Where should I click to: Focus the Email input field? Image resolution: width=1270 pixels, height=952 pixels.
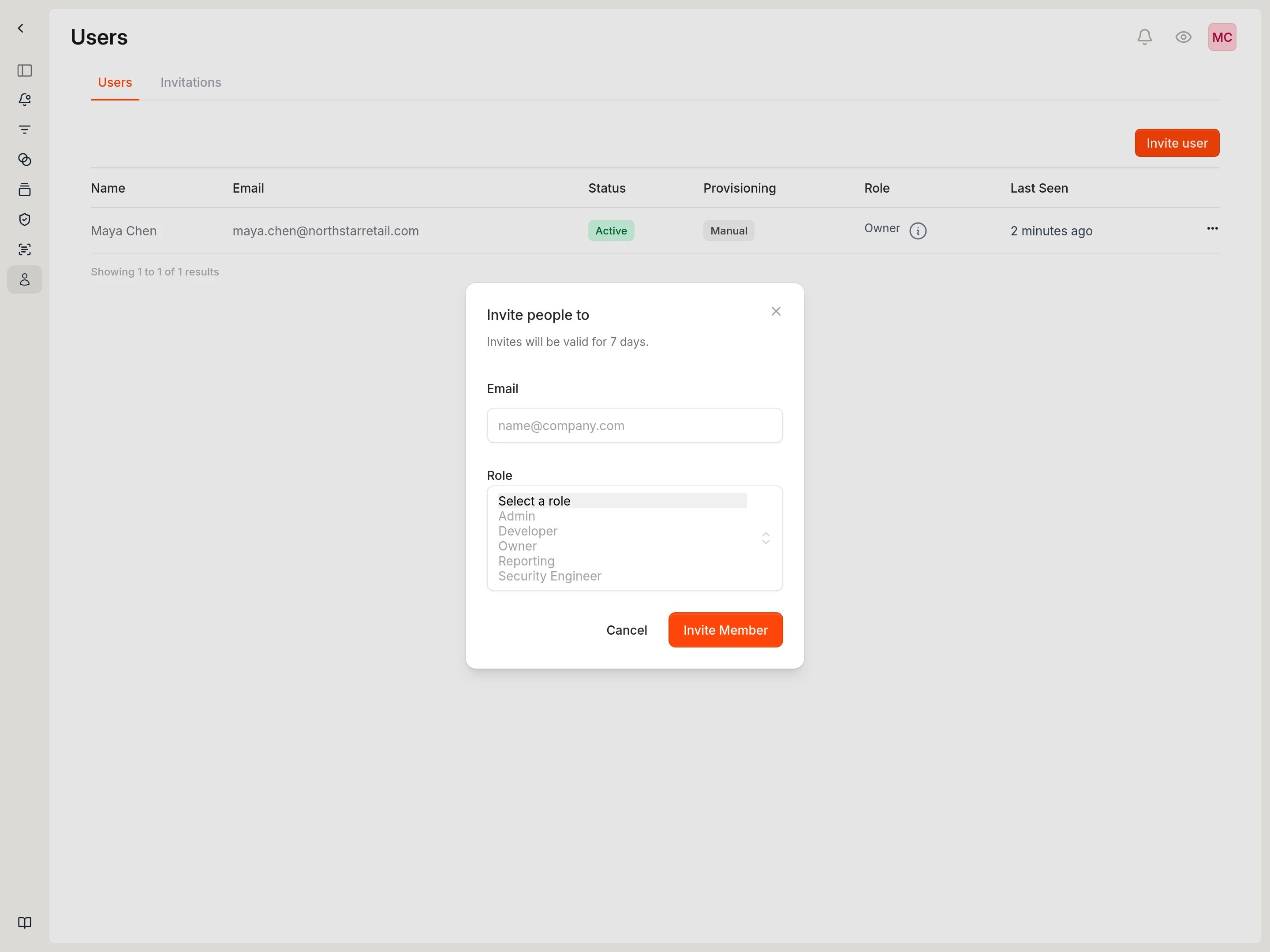(x=635, y=425)
